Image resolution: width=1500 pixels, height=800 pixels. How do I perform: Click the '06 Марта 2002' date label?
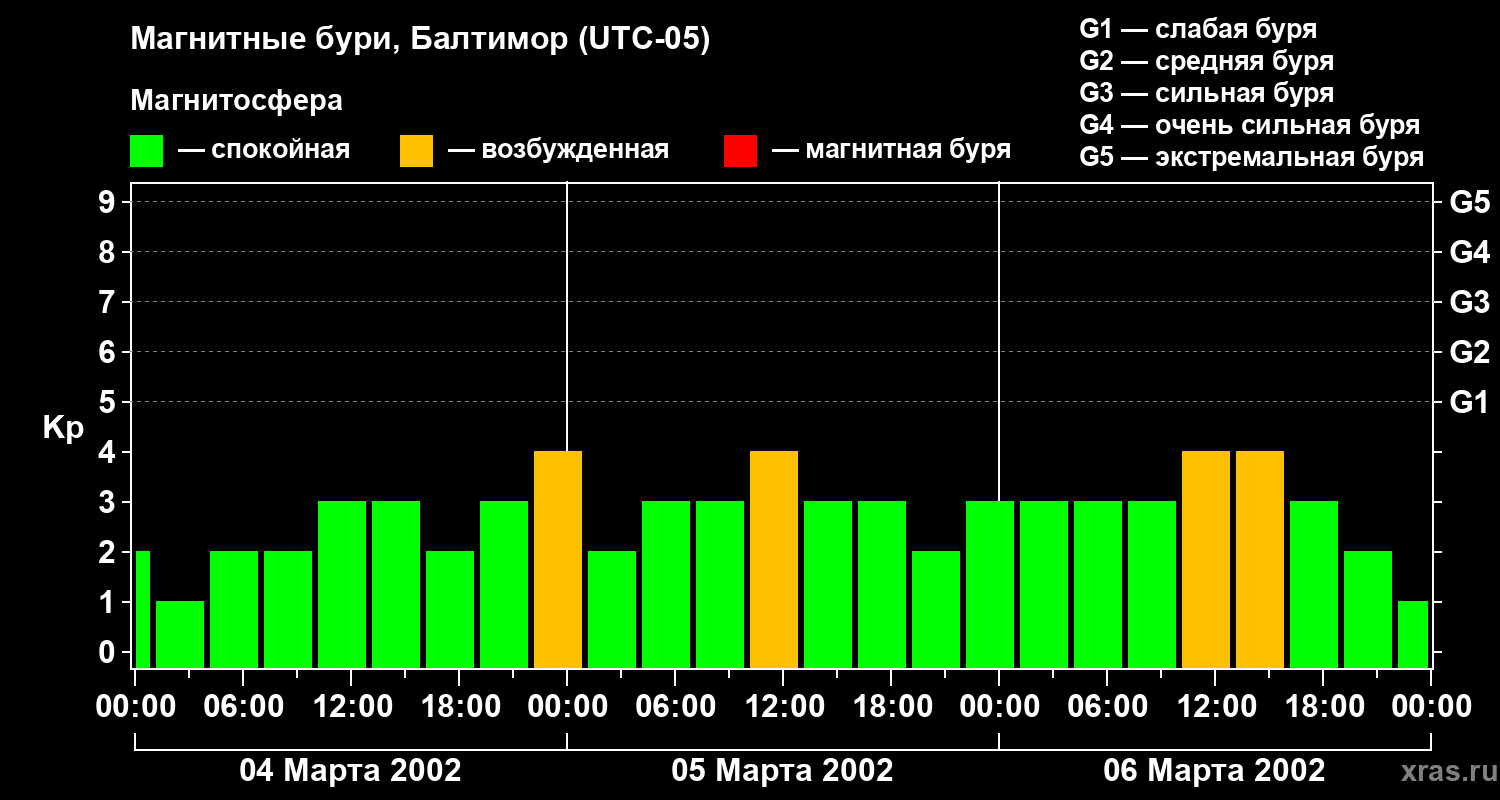[1214, 771]
